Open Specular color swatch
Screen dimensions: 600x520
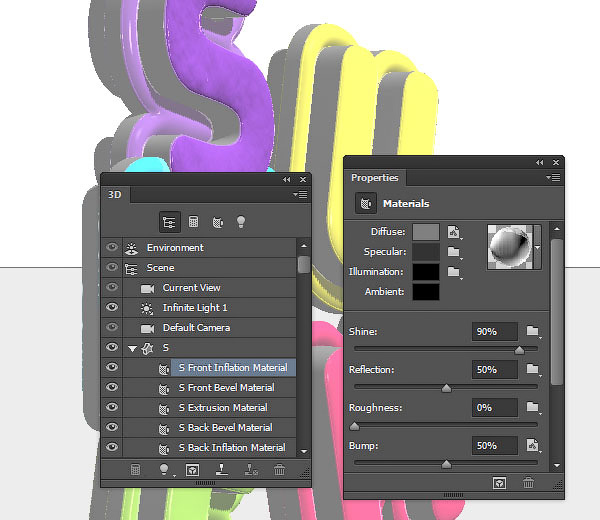426,252
